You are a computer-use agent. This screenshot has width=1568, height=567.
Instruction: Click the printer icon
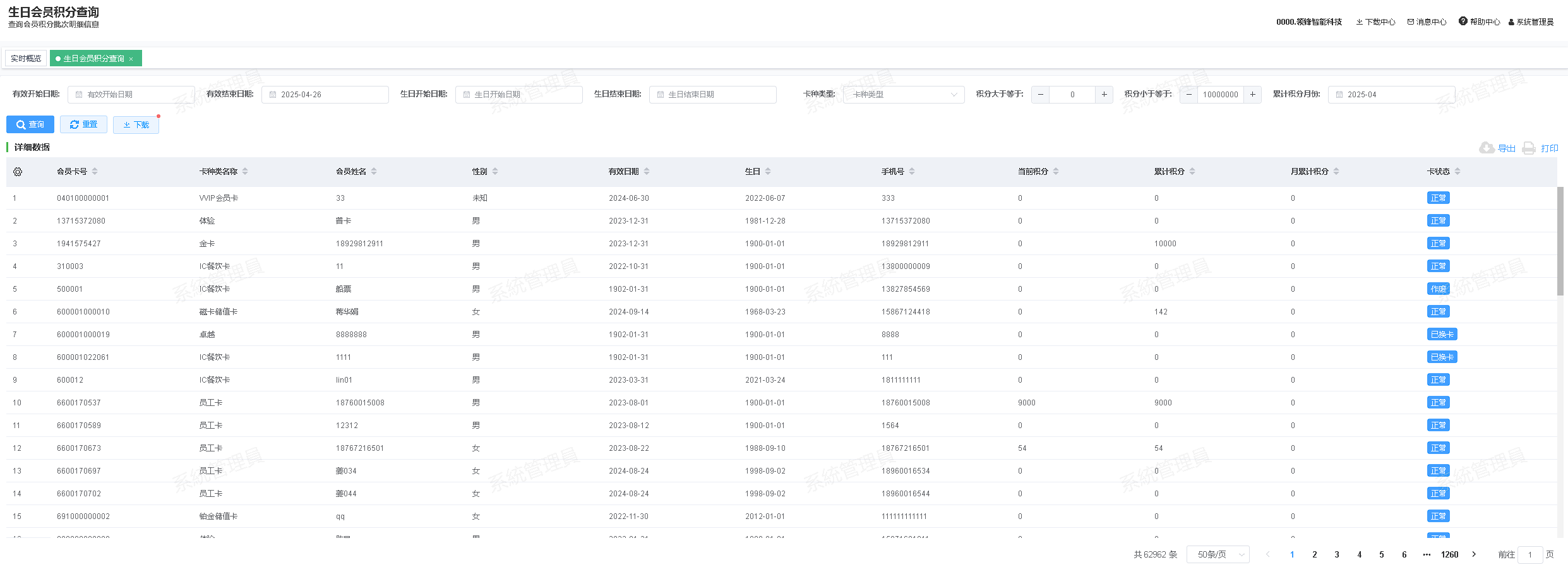(1529, 148)
